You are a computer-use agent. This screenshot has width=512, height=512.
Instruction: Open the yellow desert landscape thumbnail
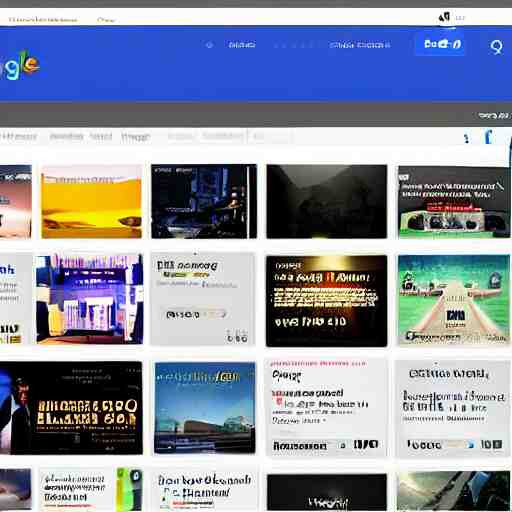click(x=92, y=202)
